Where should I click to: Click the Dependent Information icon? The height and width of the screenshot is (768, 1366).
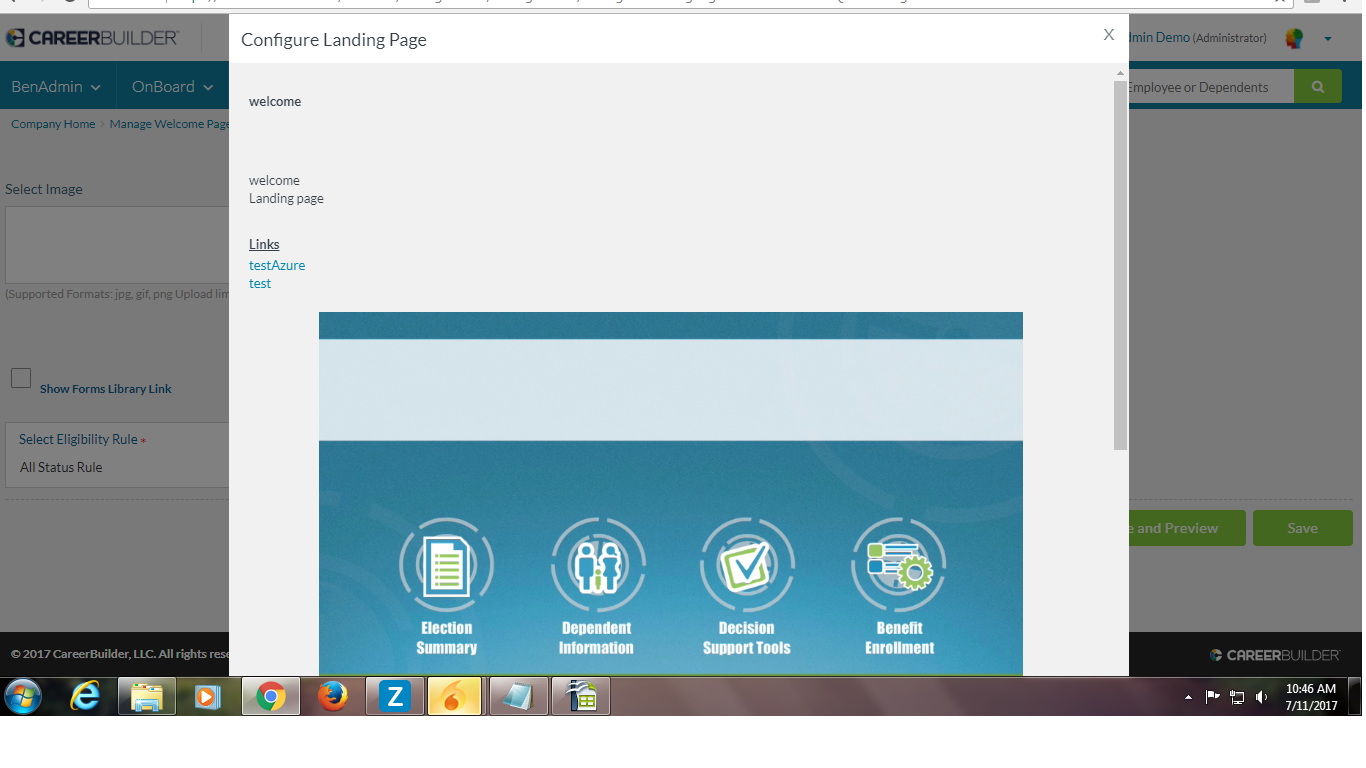[597, 565]
